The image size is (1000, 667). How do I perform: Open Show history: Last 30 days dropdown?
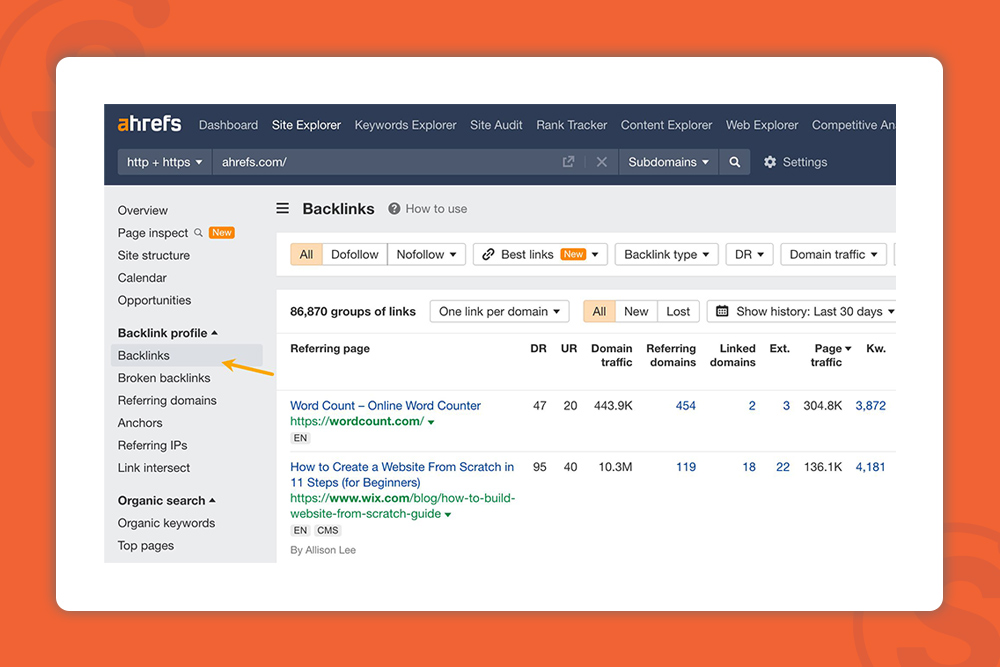pos(802,311)
